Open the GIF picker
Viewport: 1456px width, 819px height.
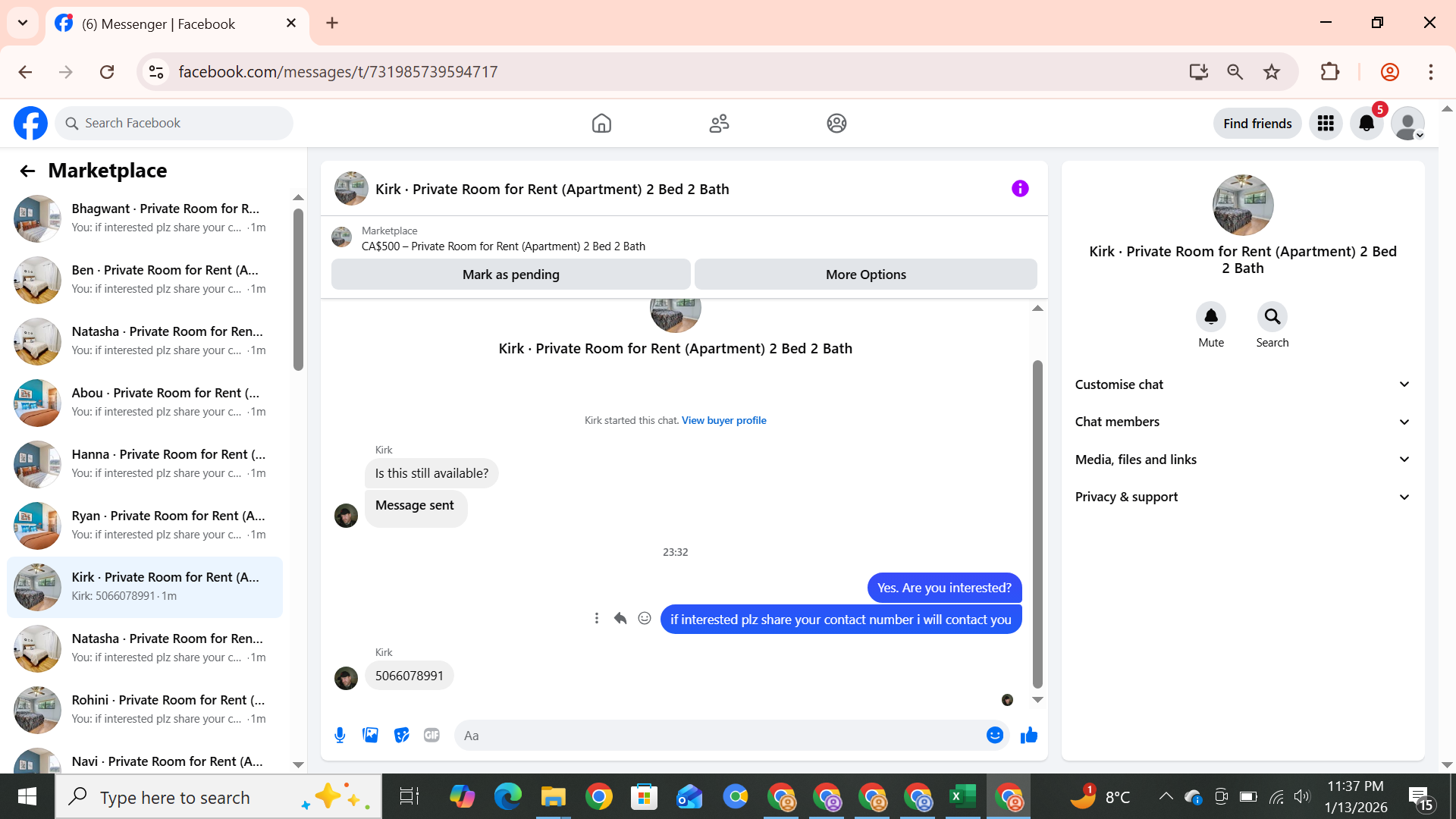431,735
